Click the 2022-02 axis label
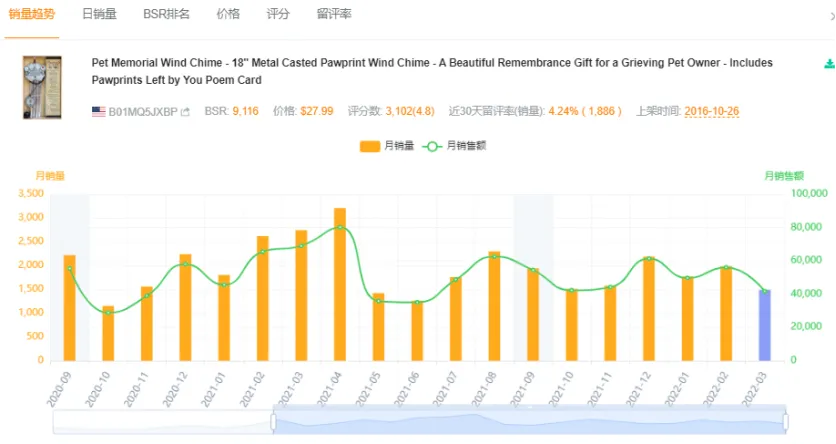The image size is (836, 444). [x=715, y=390]
